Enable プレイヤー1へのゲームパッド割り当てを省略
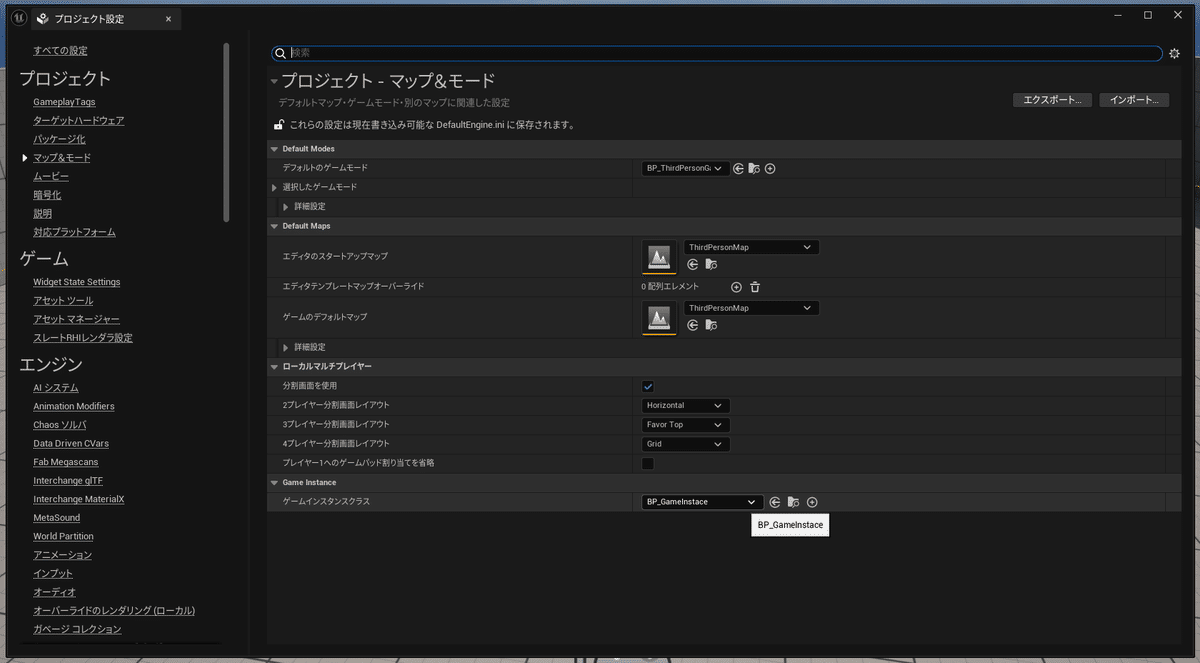1200x663 pixels. [x=648, y=463]
